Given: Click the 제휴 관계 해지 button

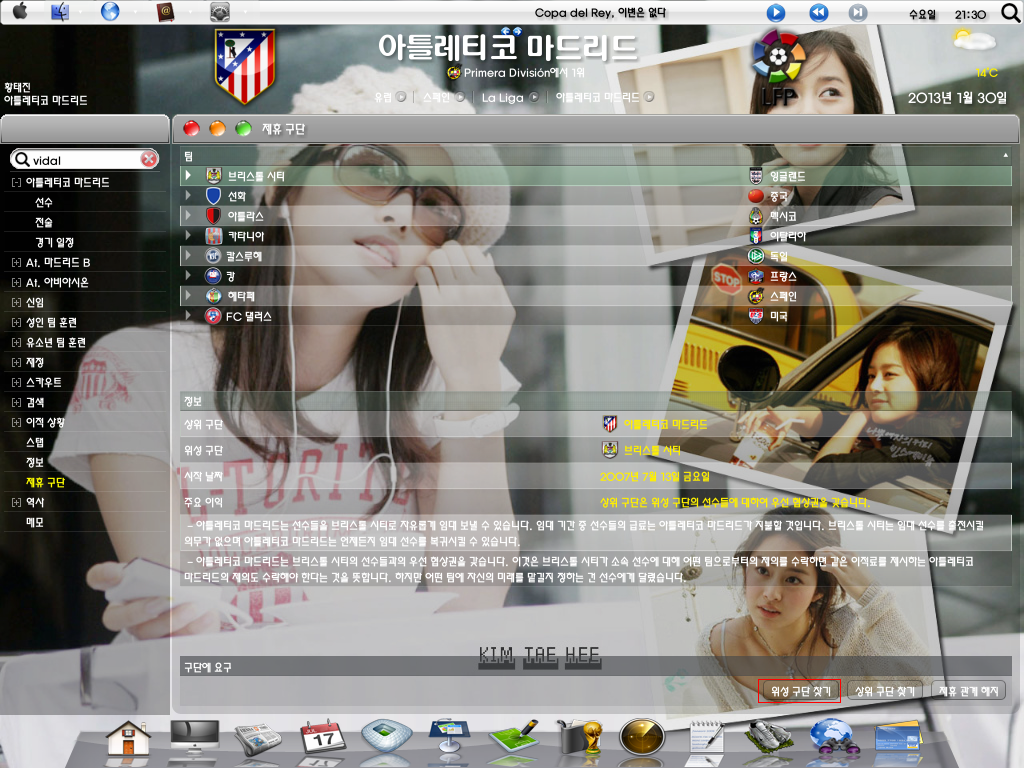Looking at the screenshot, I should tap(968, 691).
